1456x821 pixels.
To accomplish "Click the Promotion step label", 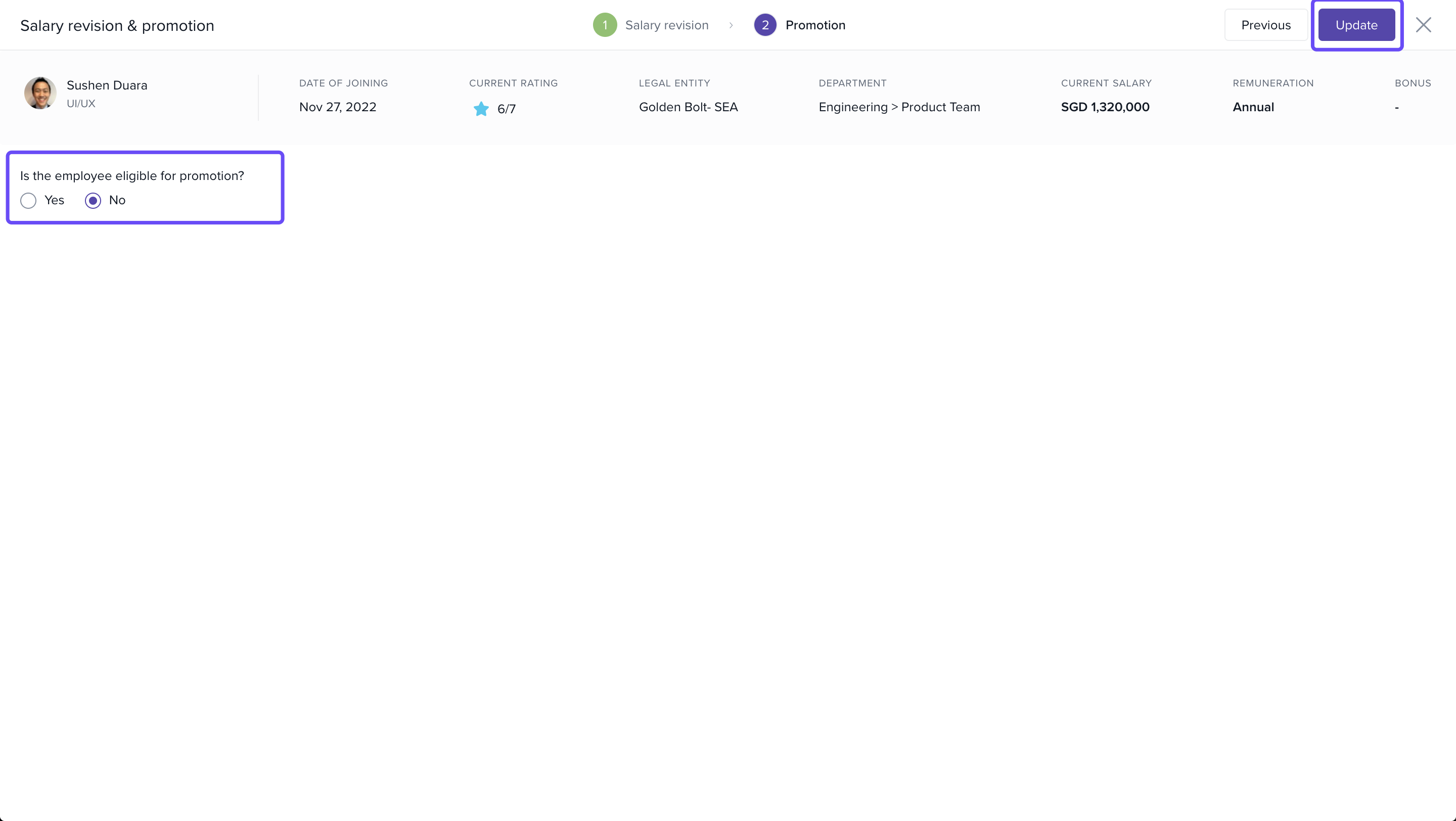I will (815, 25).
